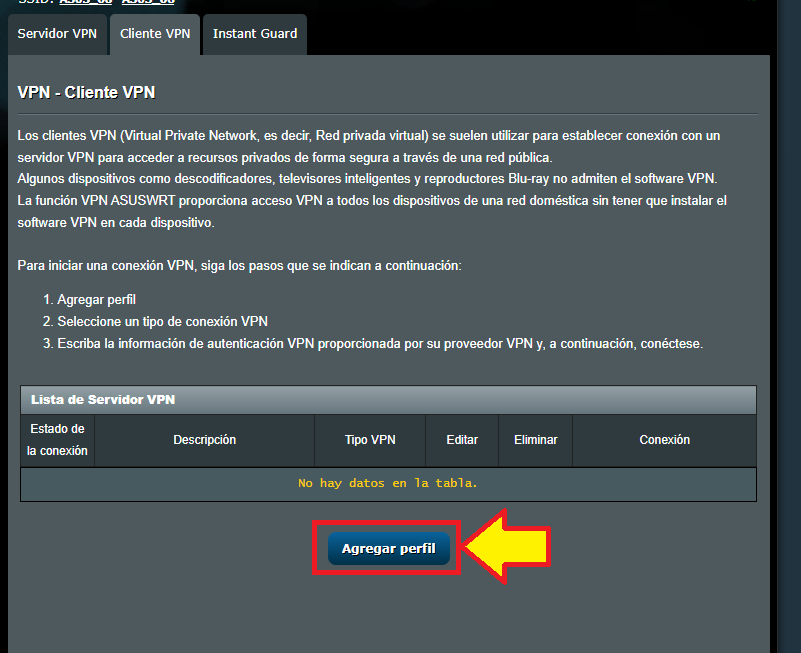Viewport: 801px width, 653px height.
Task: Click the Descripción column header
Action: point(204,440)
